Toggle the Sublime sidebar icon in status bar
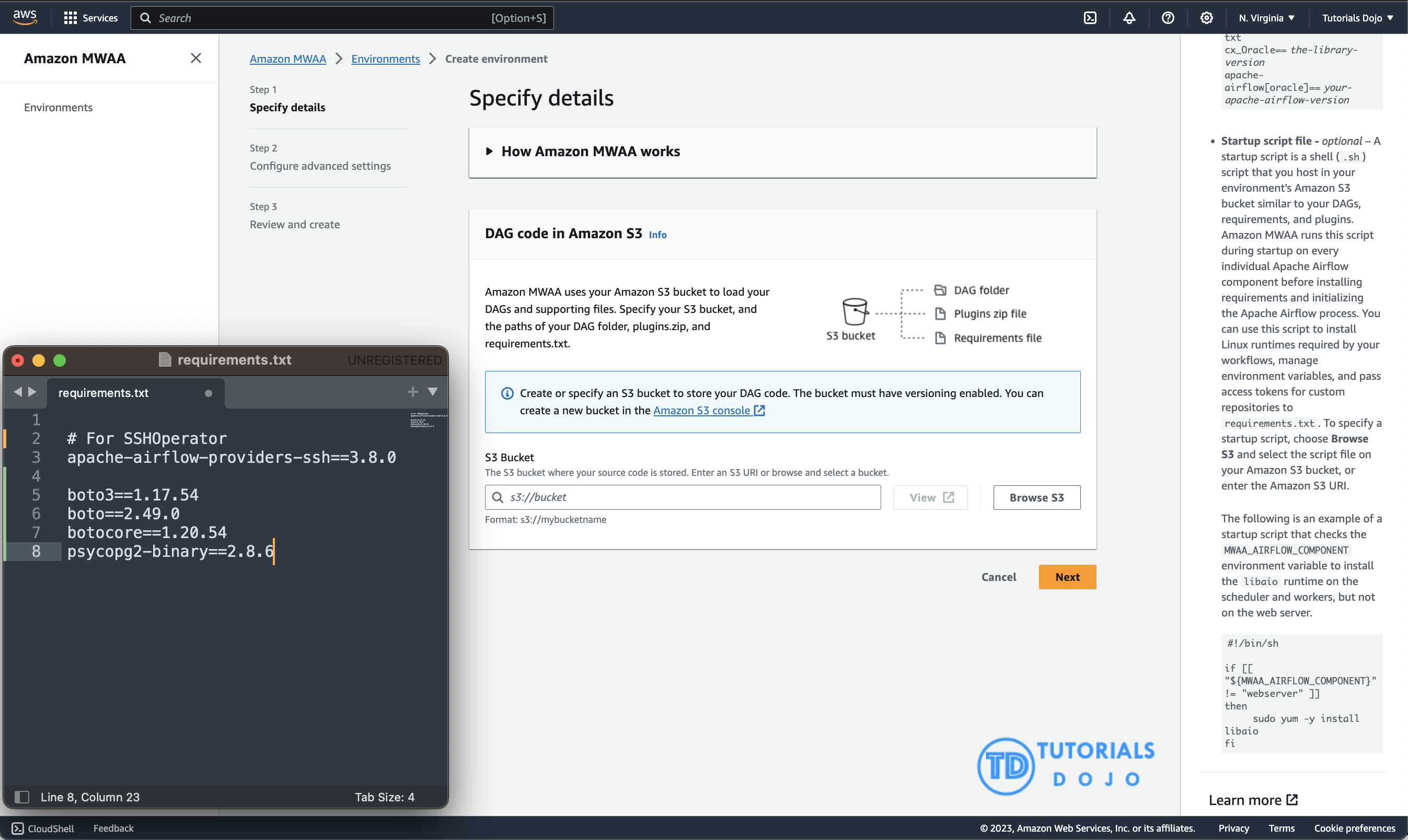This screenshot has height=840, width=1408. pos(21,797)
